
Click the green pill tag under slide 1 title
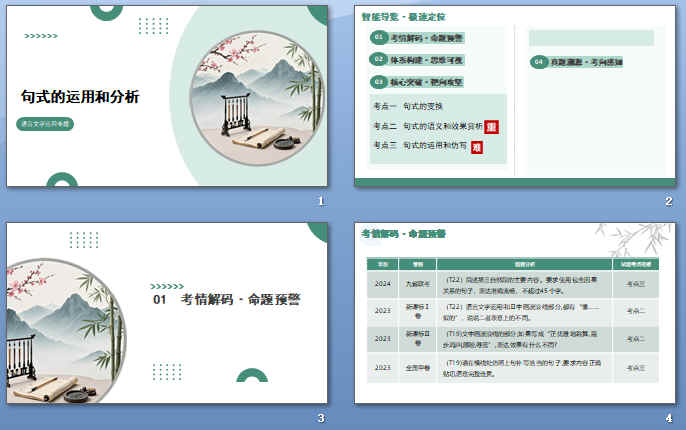point(45,125)
